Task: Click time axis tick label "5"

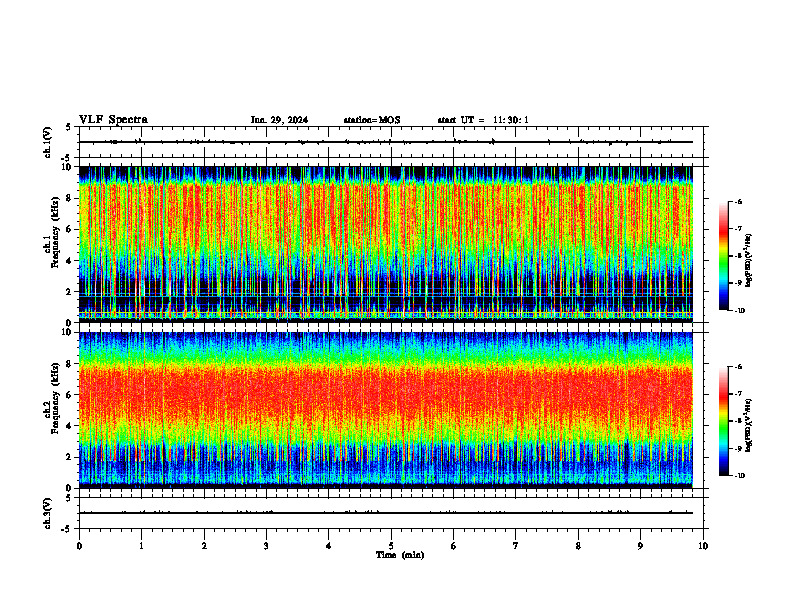Action: click(391, 546)
